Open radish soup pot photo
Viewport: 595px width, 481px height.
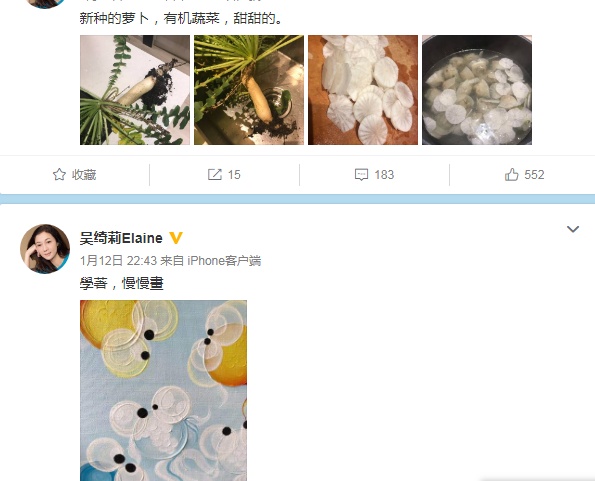pos(477,90)
